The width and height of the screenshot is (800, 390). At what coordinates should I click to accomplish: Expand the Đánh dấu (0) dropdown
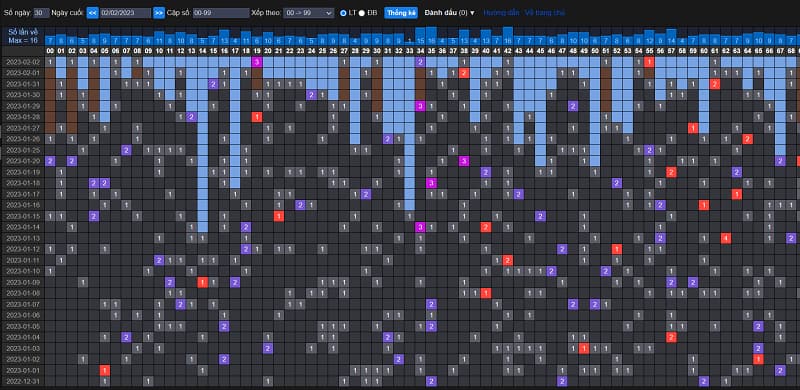449,13
